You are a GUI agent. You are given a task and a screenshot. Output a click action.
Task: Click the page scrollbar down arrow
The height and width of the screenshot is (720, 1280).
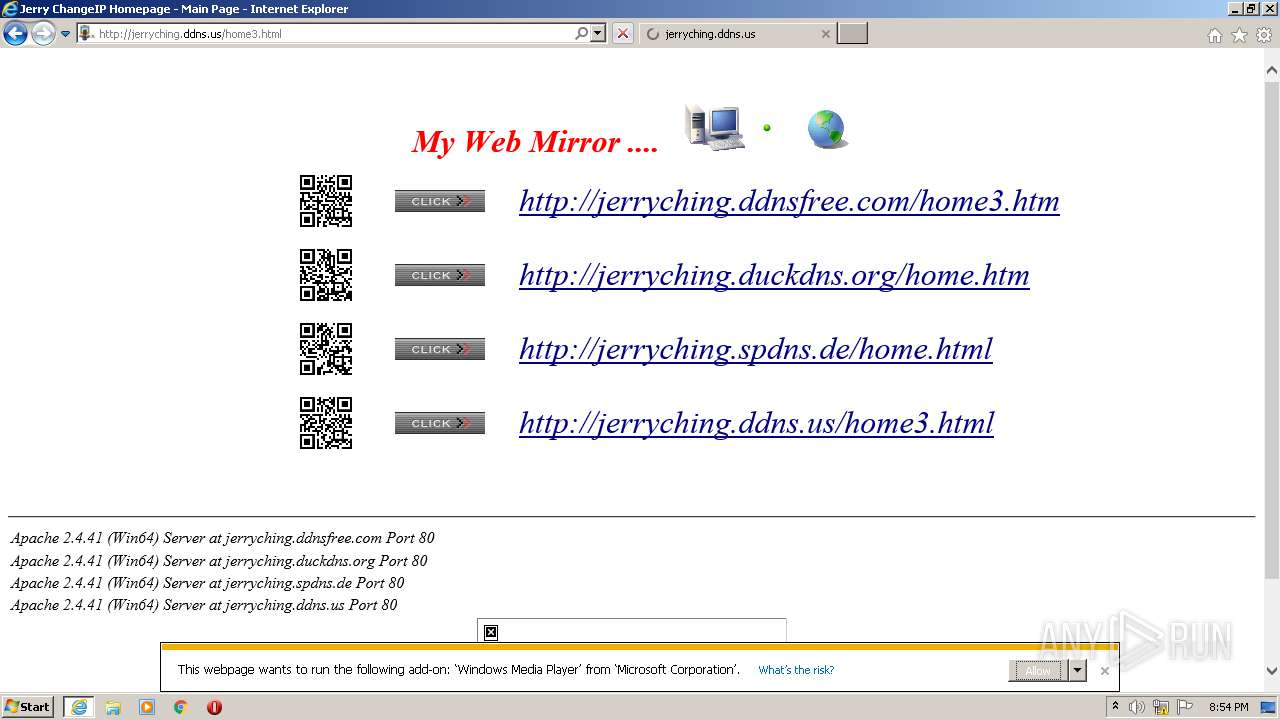coord(1272,671)
